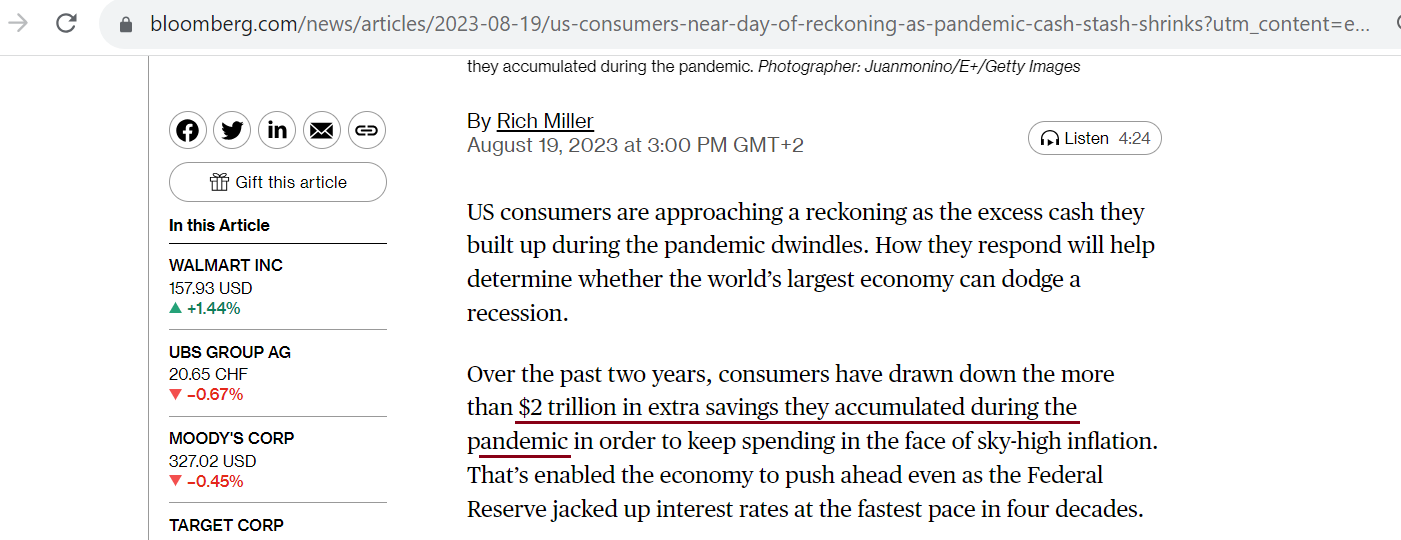Share article on Facebook
The width and height of the screenshot is (1401, 540).
click(188, 131)
